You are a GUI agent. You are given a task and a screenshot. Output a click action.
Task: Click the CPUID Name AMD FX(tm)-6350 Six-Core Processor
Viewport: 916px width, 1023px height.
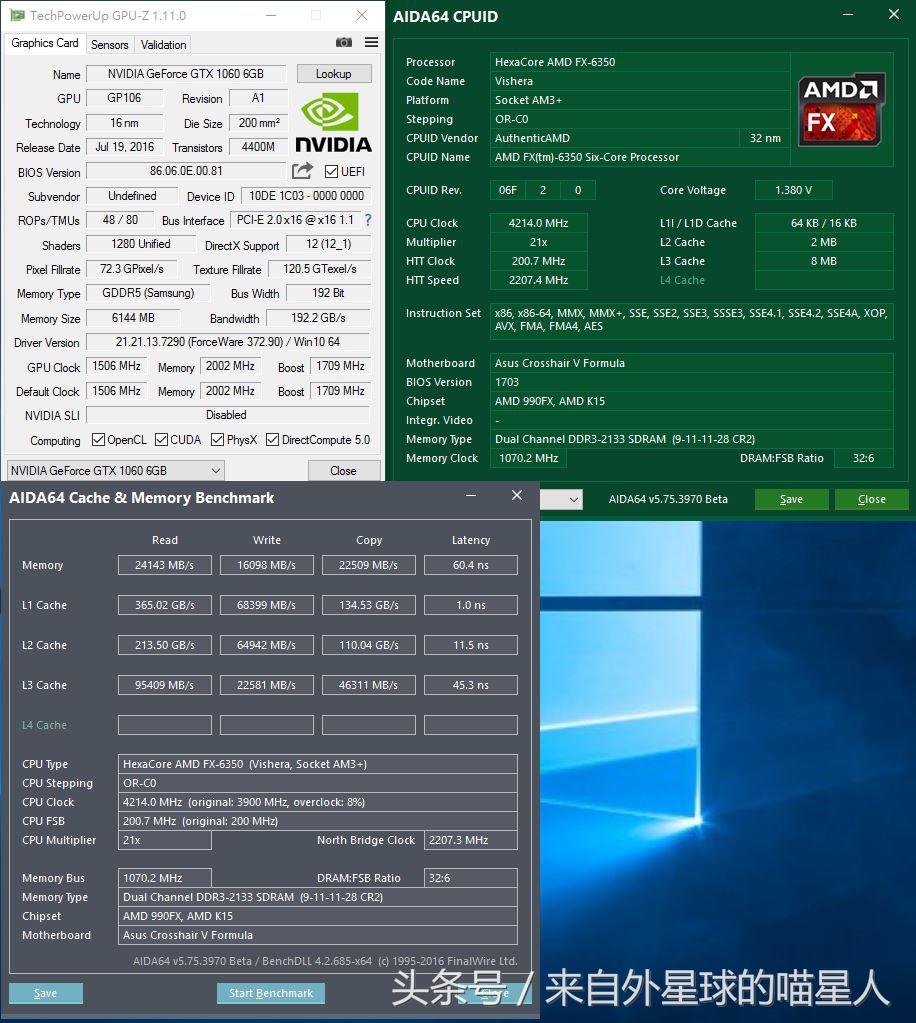640,157
